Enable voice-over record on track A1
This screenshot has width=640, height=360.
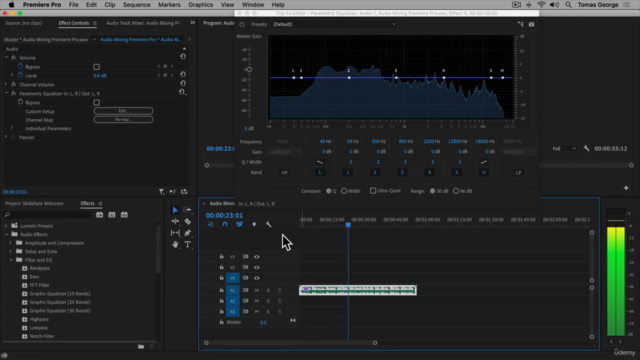[x=280, y=290]
